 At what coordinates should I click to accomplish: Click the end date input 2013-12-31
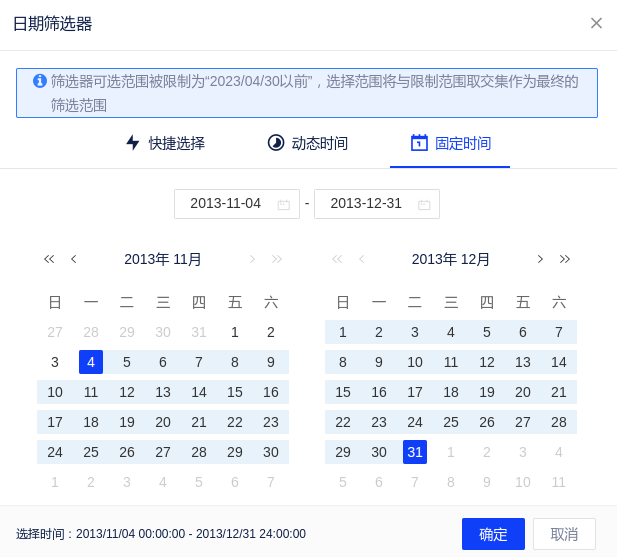366,203
